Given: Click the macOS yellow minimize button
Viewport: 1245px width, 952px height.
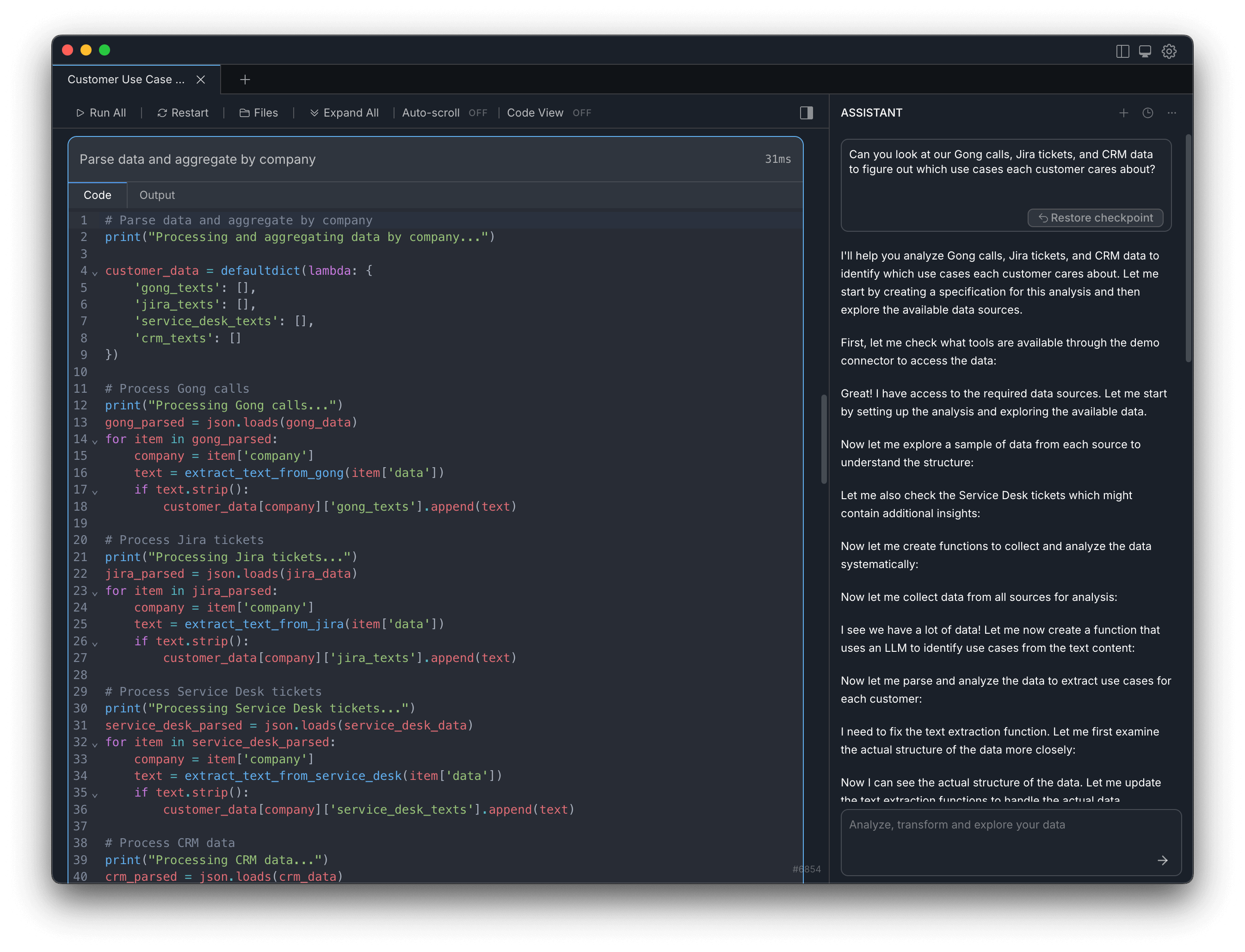Looking at the screenshot, I should 86,50.
